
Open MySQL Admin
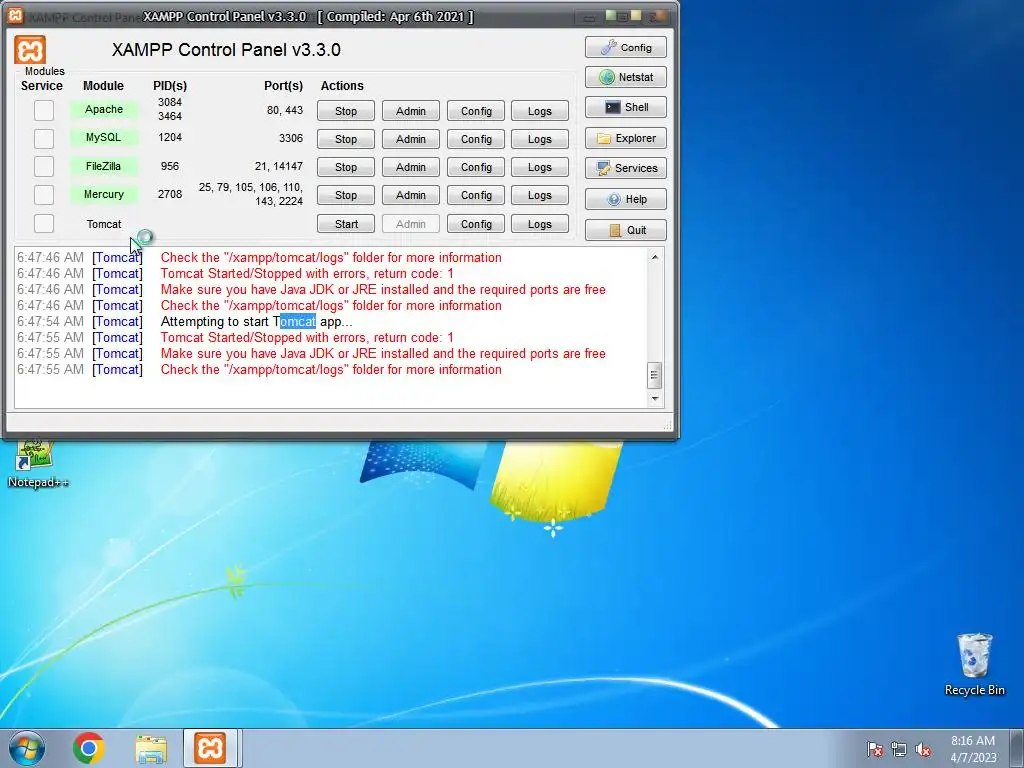[411, 139]
